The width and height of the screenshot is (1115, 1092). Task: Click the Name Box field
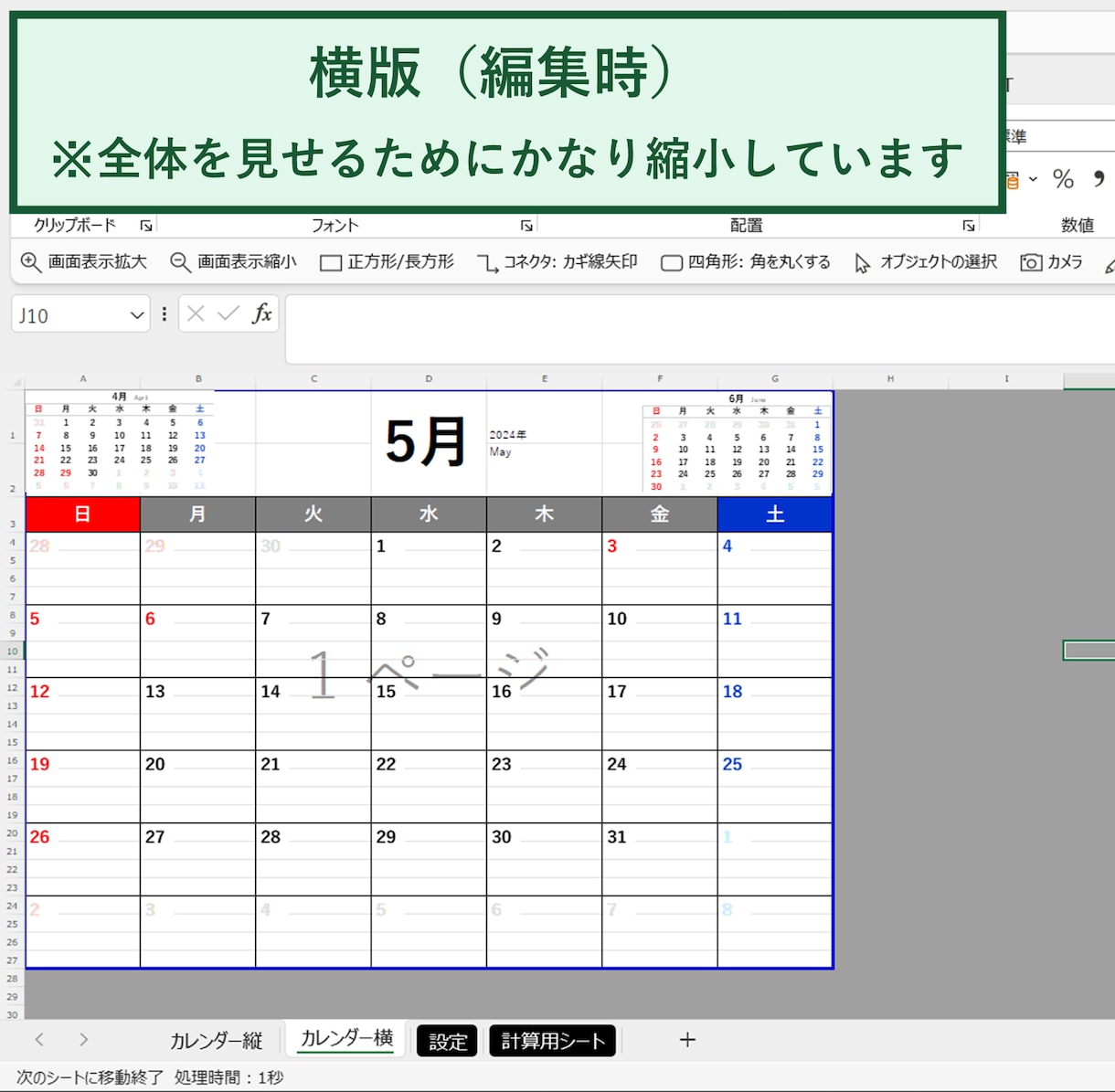[69, 315]
